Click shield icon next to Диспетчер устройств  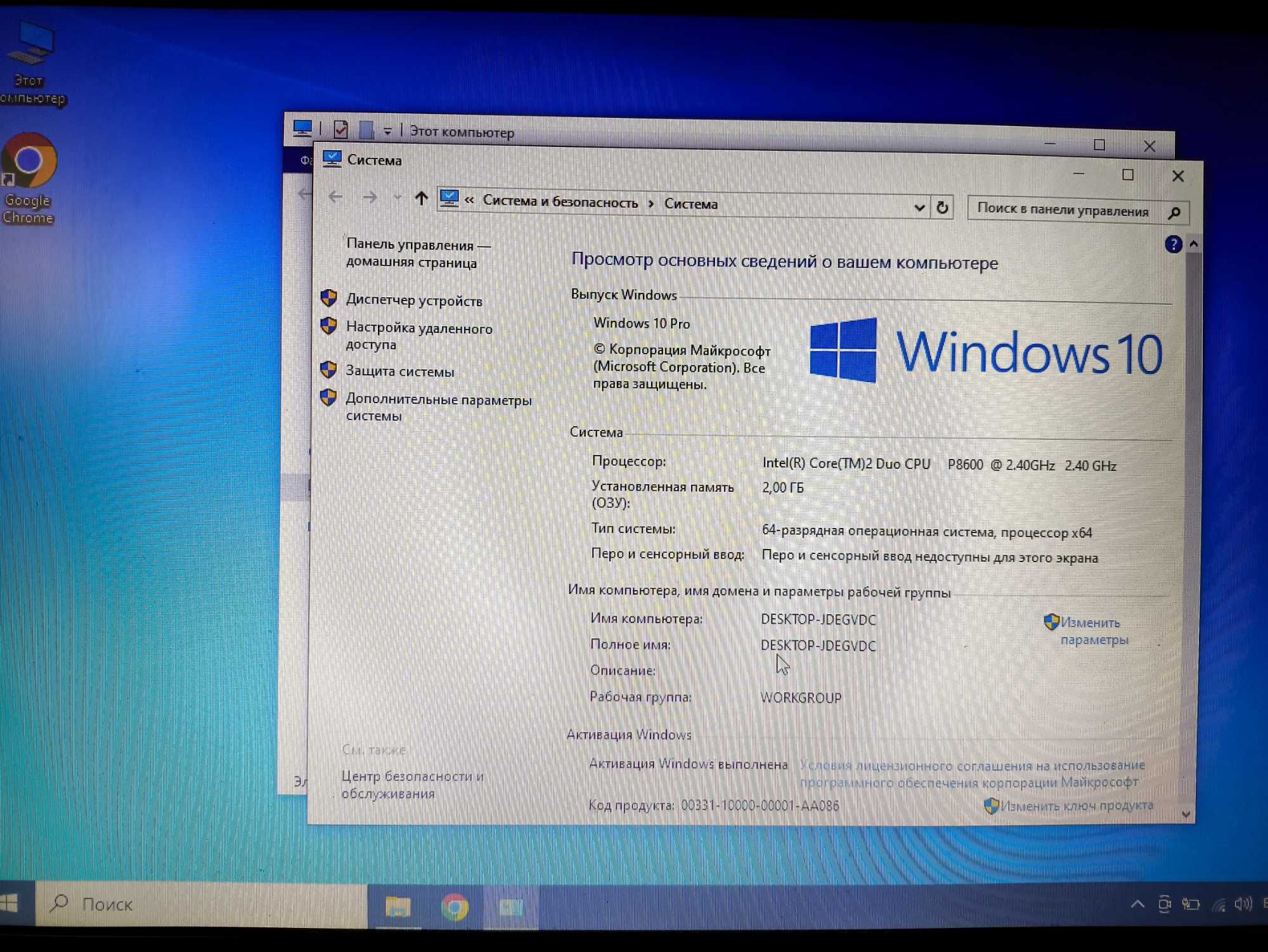click(x=328, y=298)
